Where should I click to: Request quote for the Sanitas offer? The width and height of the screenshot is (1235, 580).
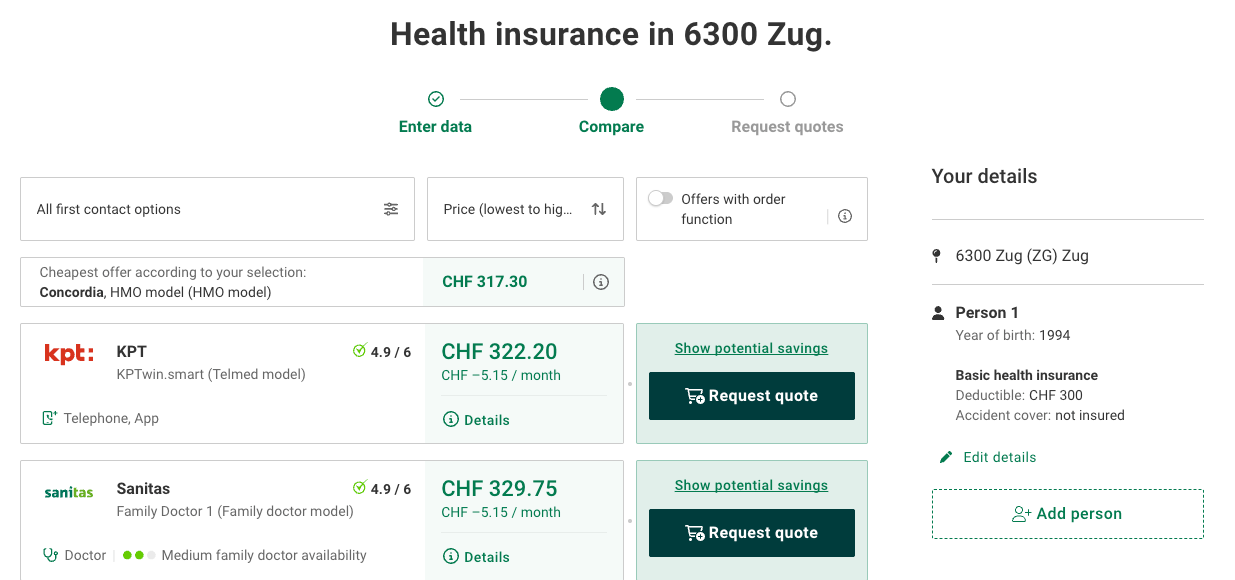pyautogui.click(x=752, y=533)
